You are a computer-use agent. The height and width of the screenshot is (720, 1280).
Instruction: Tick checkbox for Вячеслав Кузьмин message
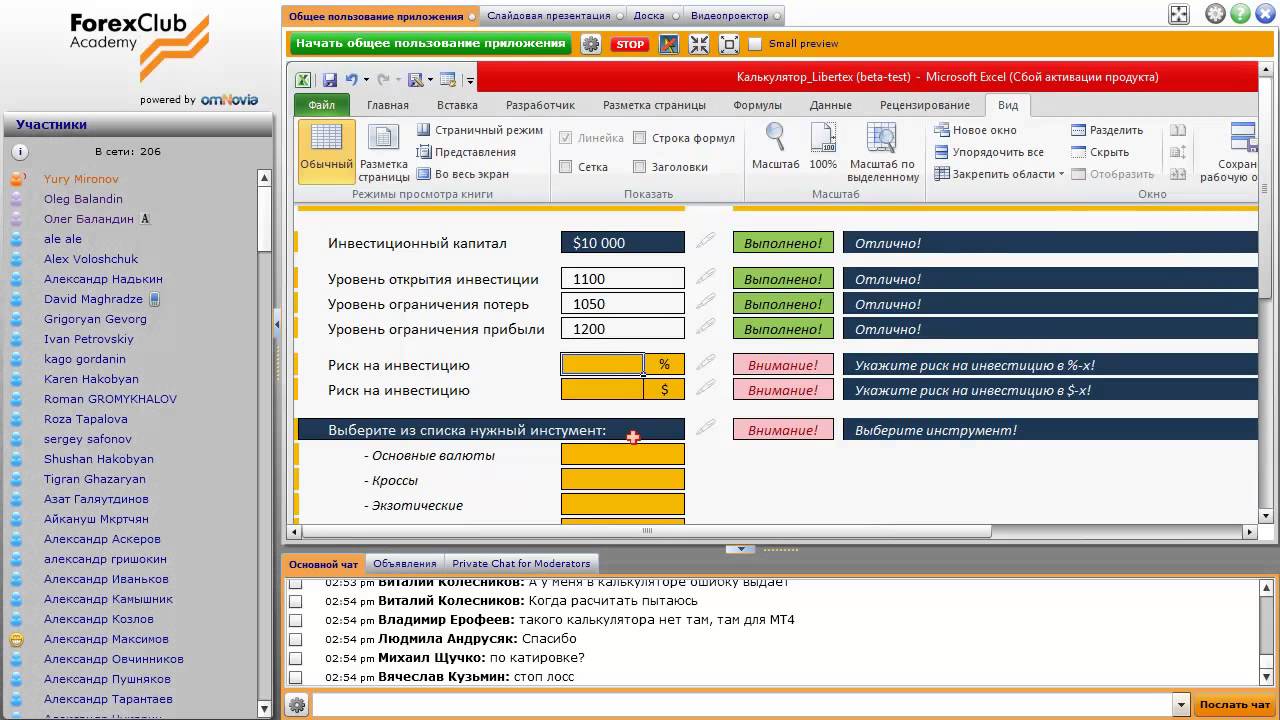tap(295, 677)
